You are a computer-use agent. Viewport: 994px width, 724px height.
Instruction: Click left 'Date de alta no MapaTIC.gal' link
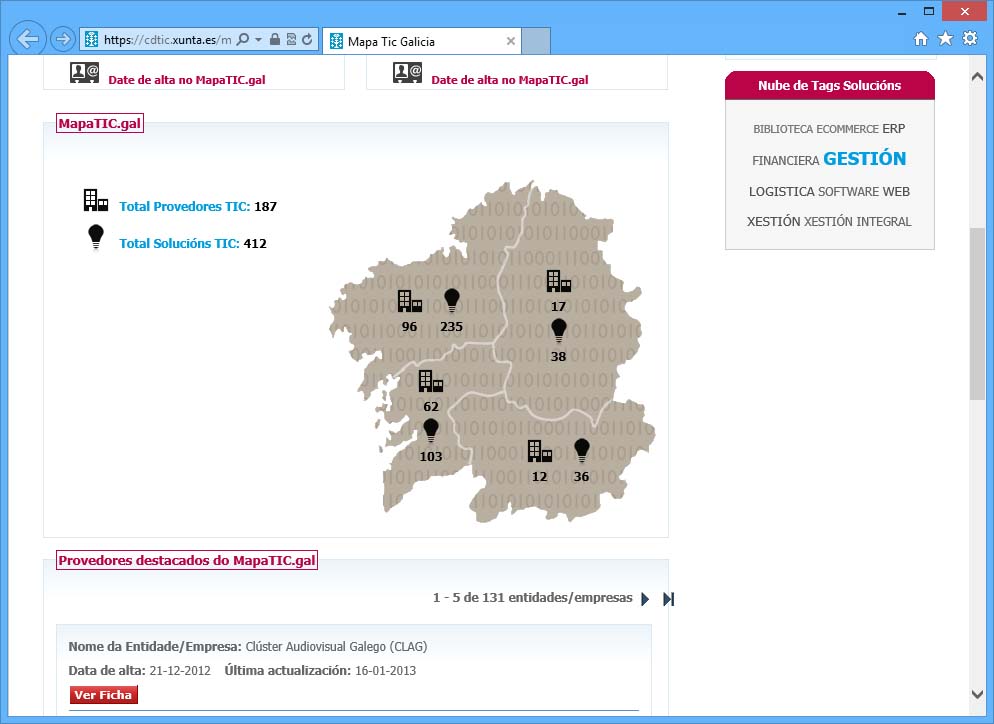tap(186, 80)
